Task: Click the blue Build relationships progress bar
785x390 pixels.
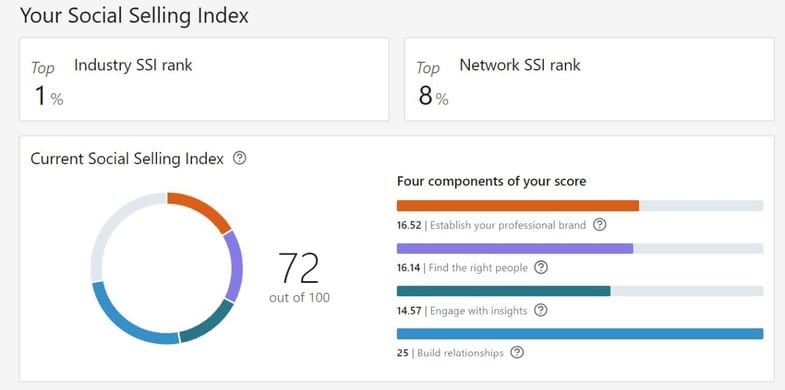Action: (580, 333)
